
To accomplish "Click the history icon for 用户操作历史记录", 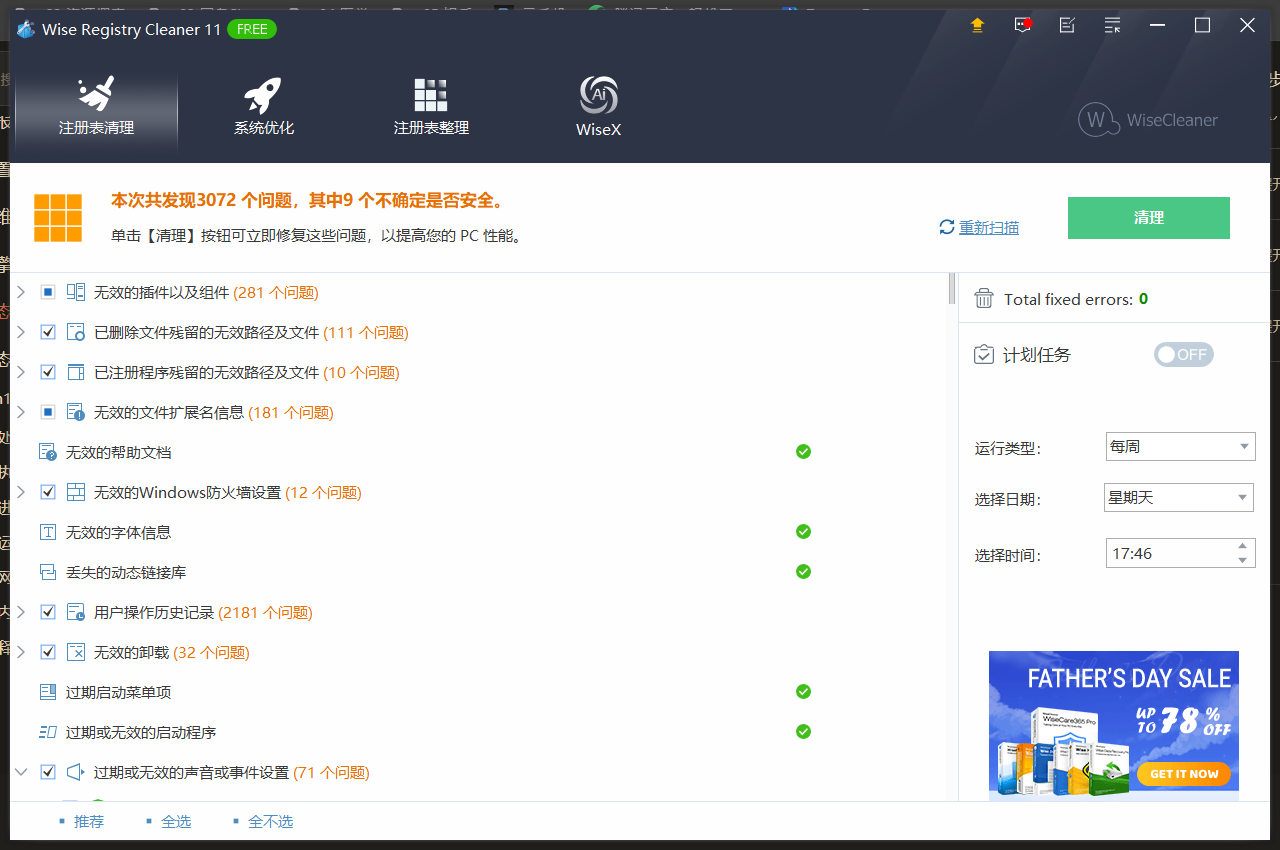I will pos(76,612).
